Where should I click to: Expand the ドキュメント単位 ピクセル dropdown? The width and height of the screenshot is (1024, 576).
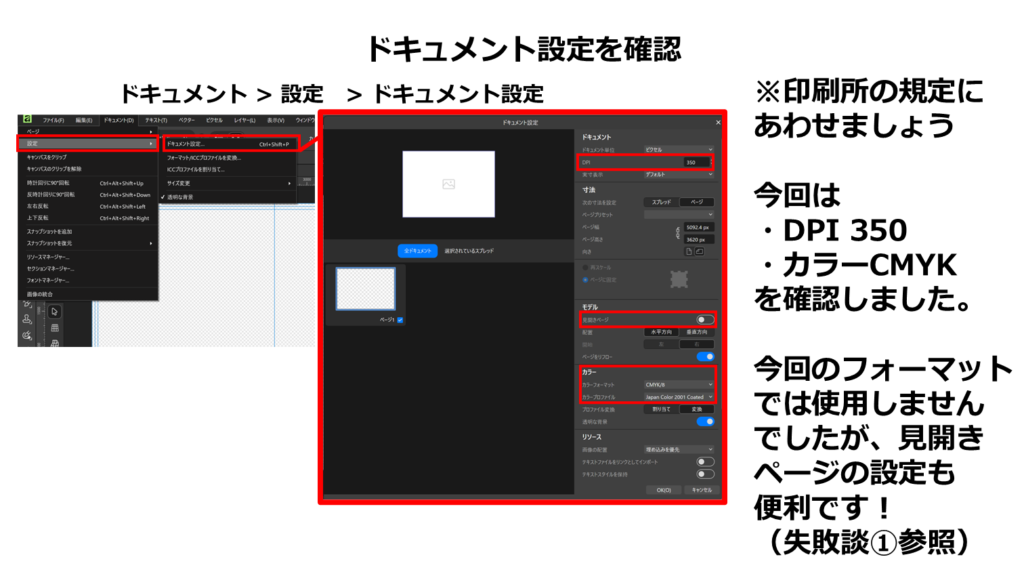678,149
